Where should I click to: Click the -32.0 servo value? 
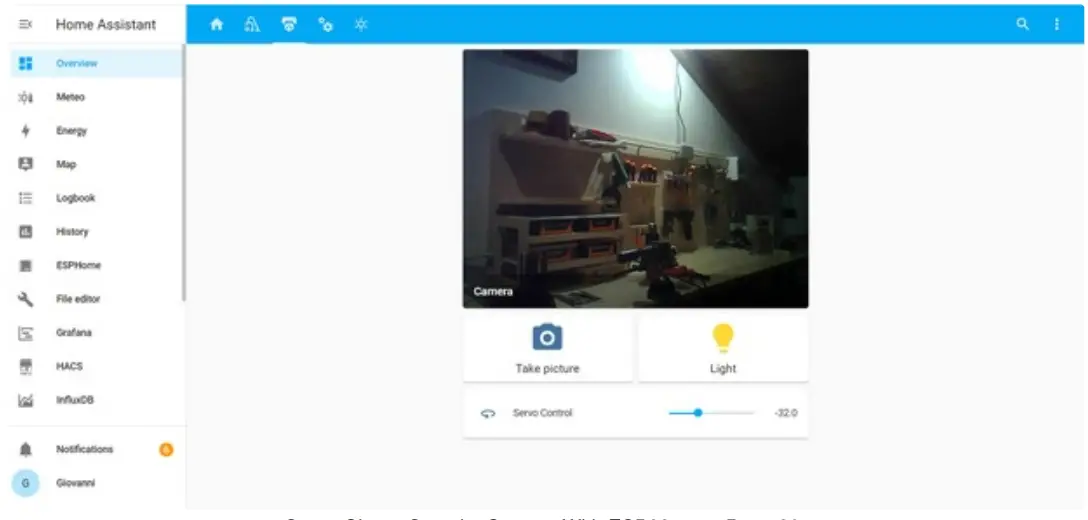click(x=786, y=413)
